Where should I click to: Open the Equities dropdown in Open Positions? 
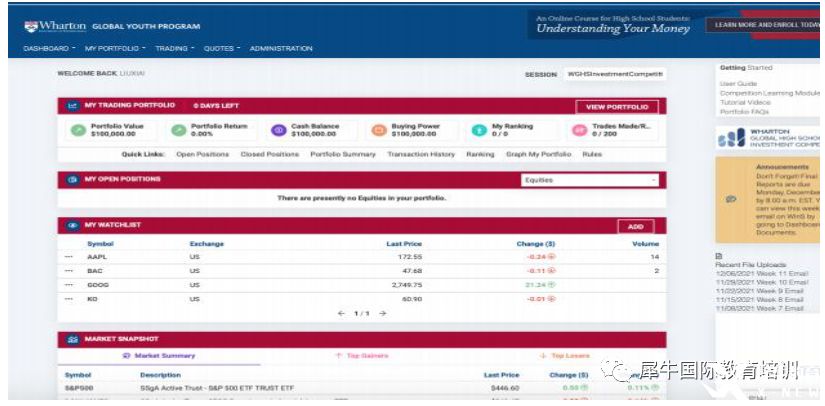coord(590,180)
